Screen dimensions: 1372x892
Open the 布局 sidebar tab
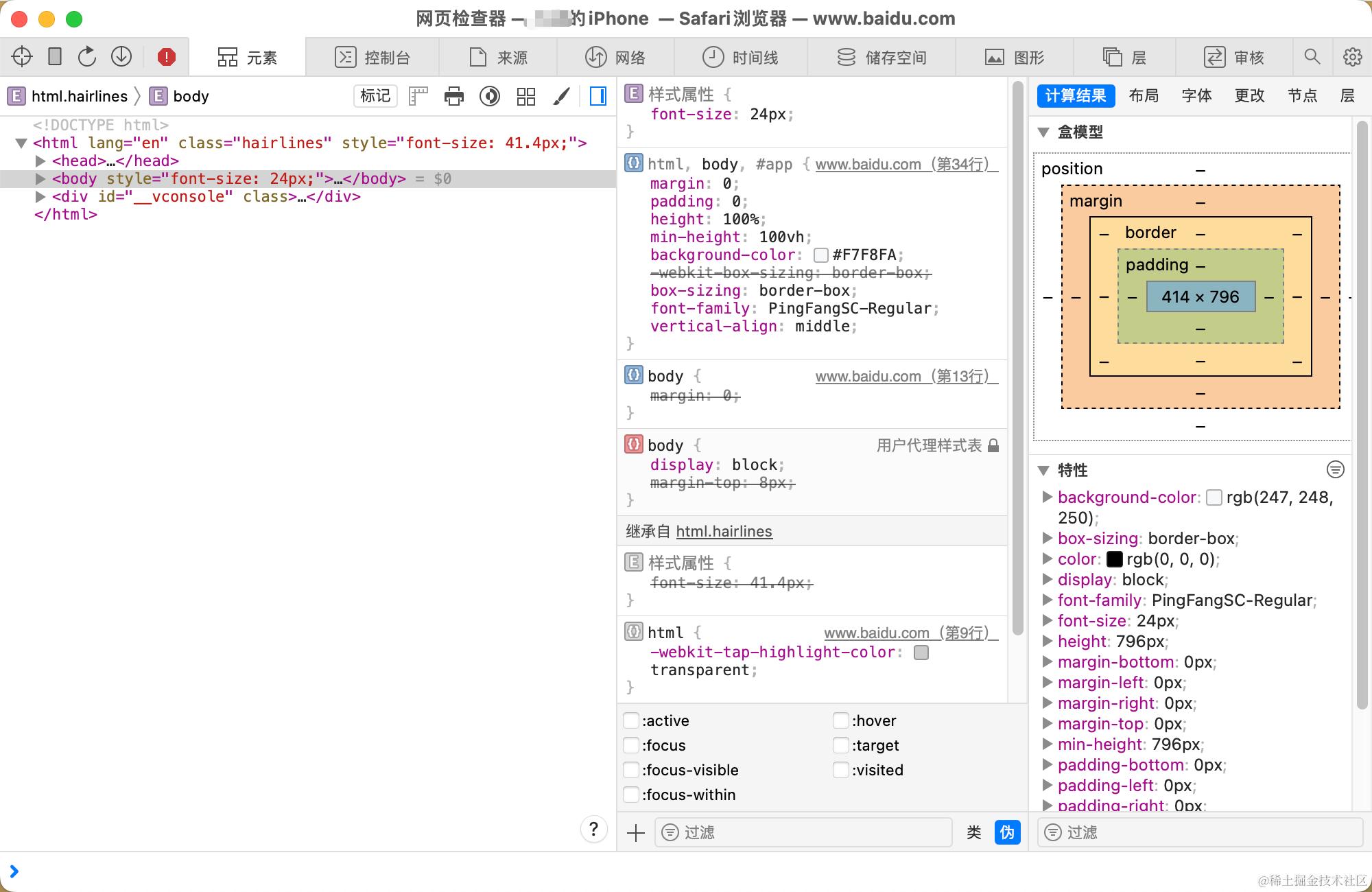point(1143,95)
